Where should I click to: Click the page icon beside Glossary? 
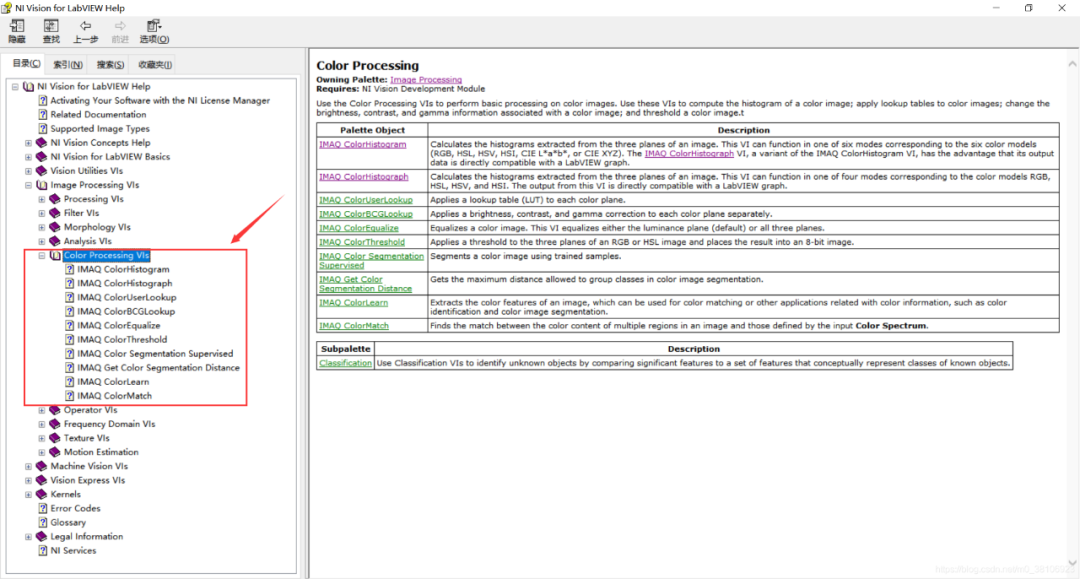43,523
